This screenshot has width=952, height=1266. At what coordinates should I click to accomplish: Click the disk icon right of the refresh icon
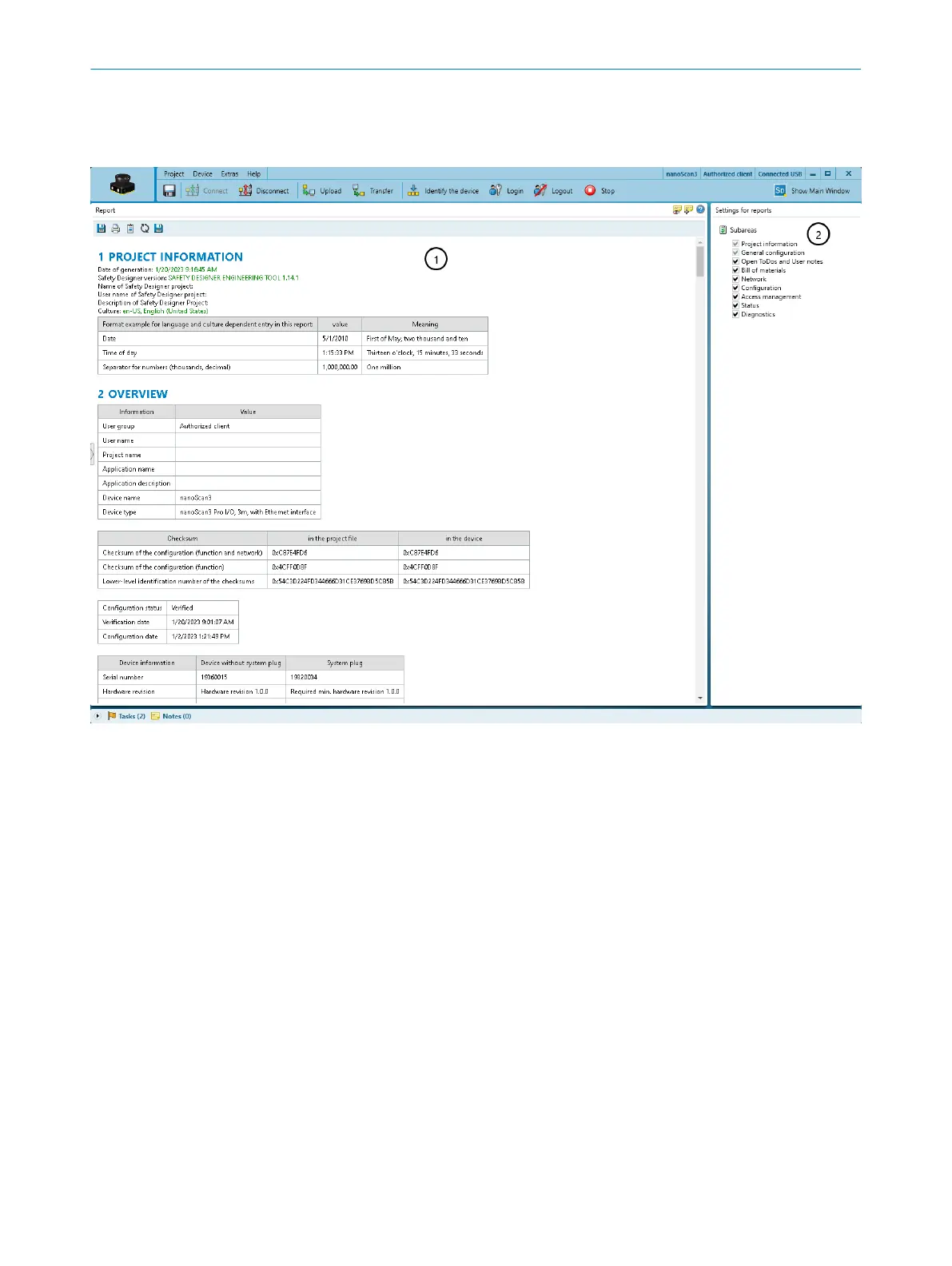(158, 229)
